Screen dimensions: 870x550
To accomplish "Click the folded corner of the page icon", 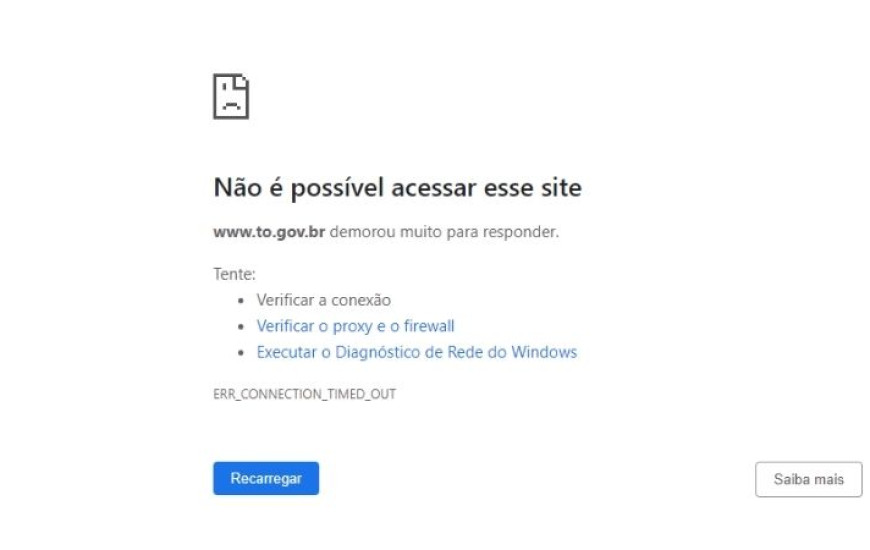I will 242,81.
